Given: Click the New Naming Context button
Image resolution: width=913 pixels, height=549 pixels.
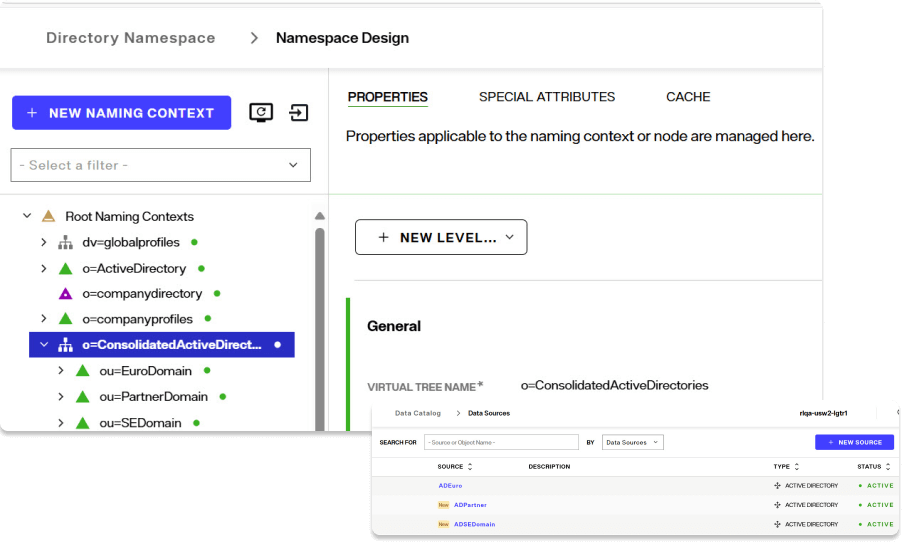Looking at the screenshot, I should (121, 112).
